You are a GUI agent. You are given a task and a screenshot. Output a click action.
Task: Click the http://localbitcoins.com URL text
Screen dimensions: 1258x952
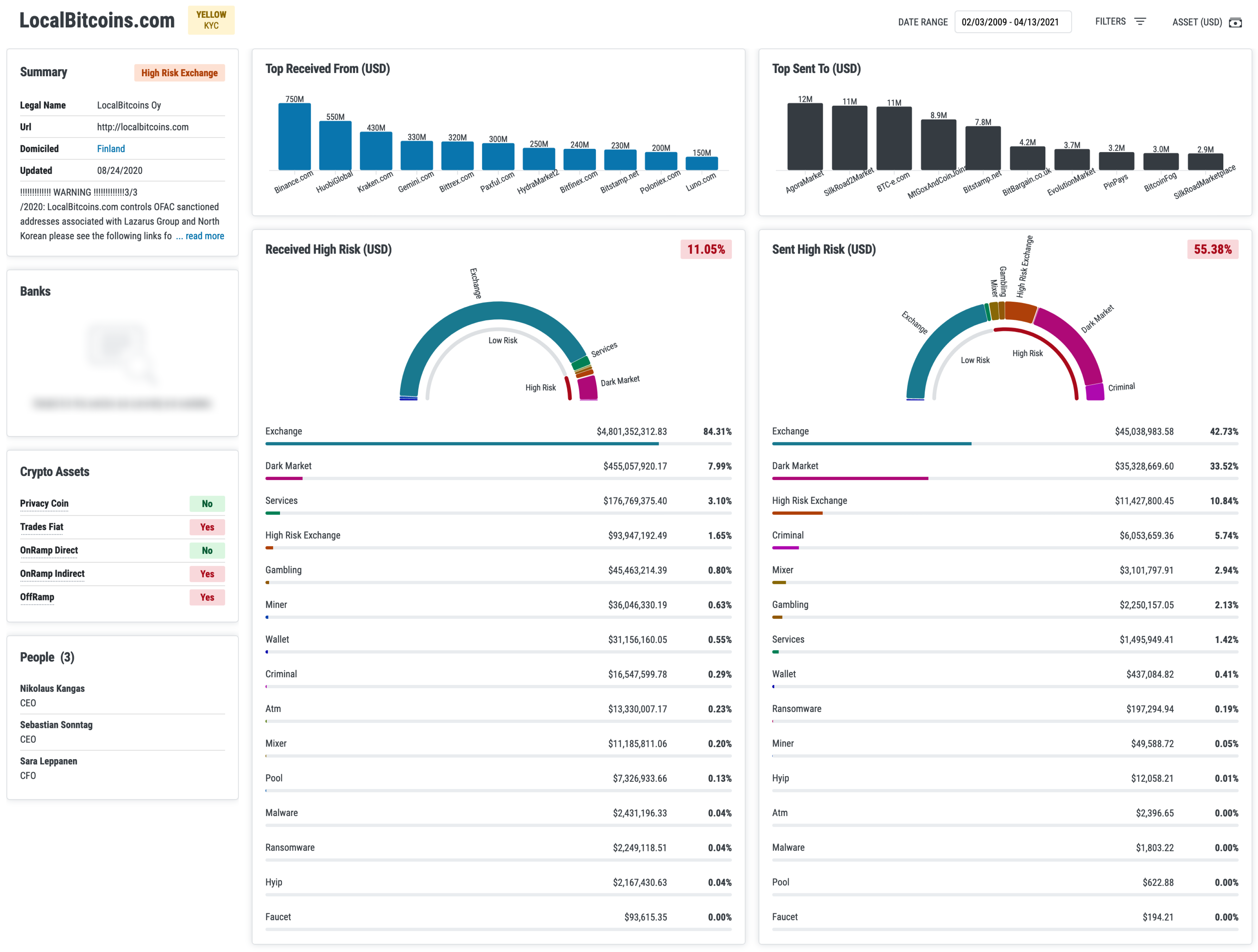point(143,127)
